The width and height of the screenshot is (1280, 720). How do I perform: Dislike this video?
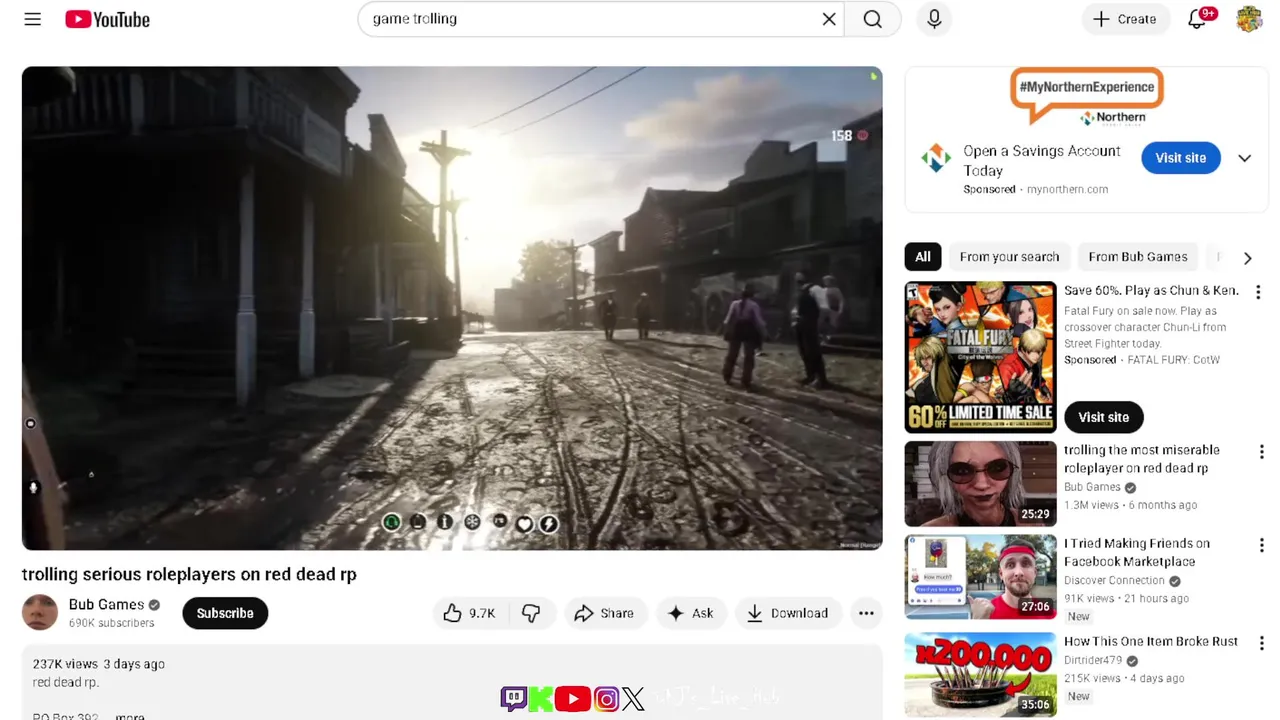point(531,613)
